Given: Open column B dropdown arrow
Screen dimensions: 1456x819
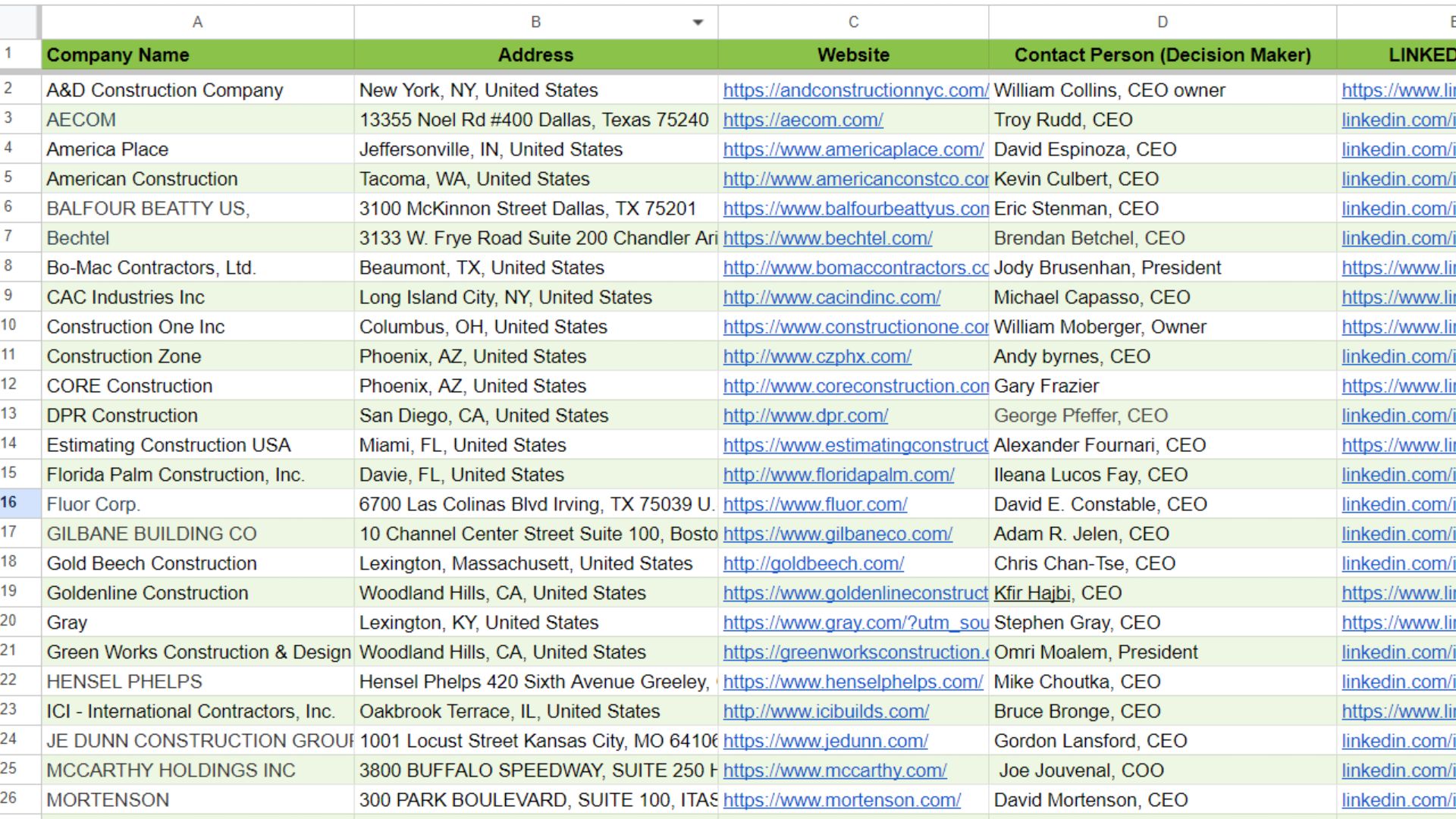Looking at the screenshot, I should point(698,23).
